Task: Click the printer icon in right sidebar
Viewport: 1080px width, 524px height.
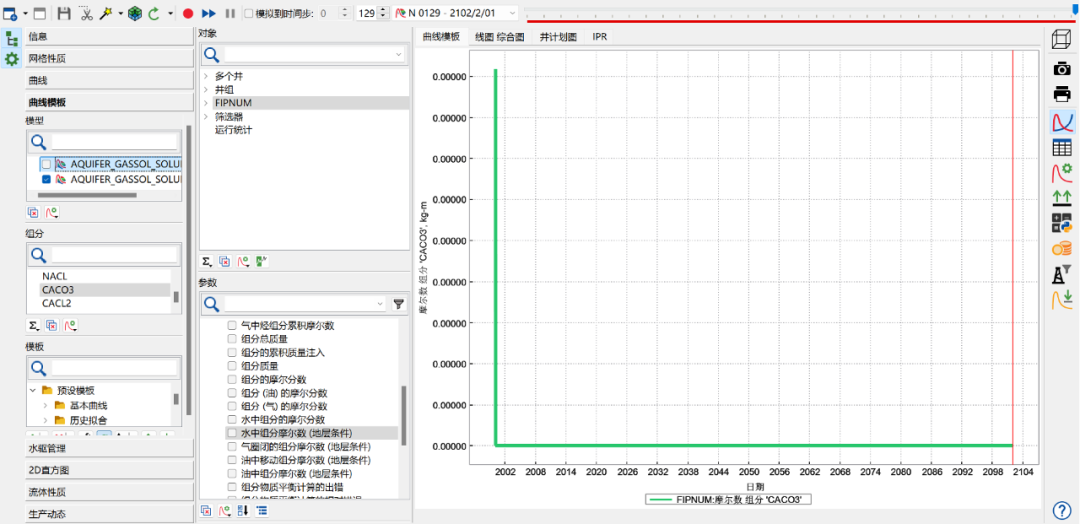Action: (x=1061, y=95)
